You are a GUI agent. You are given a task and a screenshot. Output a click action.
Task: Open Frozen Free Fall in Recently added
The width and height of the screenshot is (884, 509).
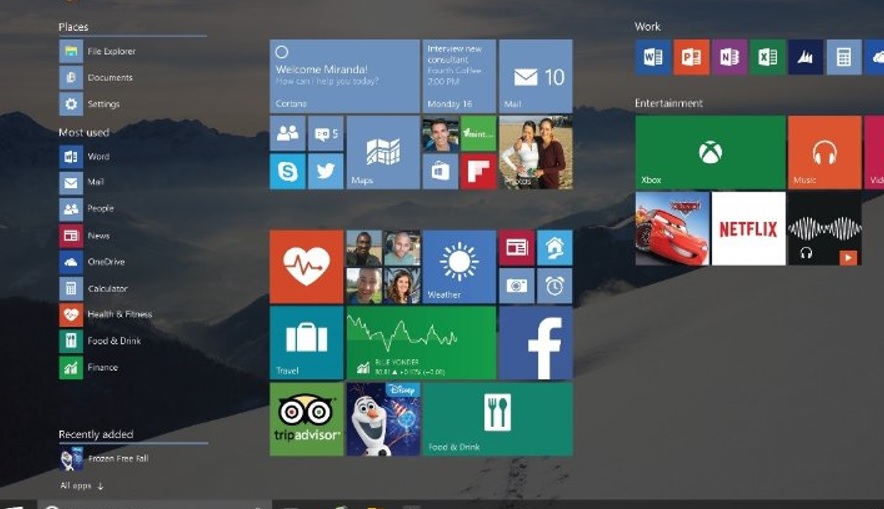104,459
